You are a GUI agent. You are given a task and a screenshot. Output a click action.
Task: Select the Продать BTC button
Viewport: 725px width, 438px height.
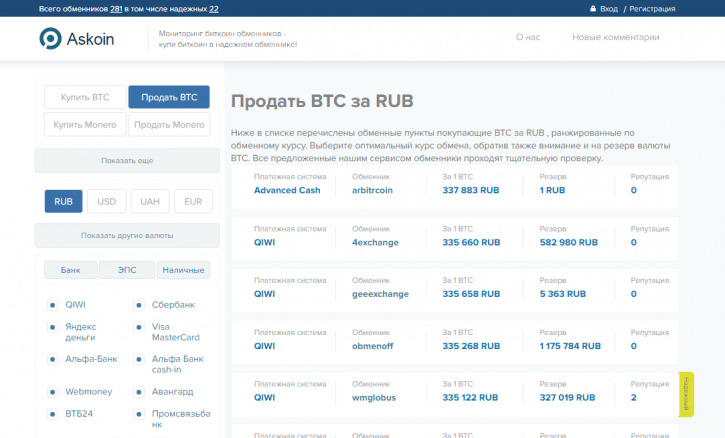pos(169,97)
